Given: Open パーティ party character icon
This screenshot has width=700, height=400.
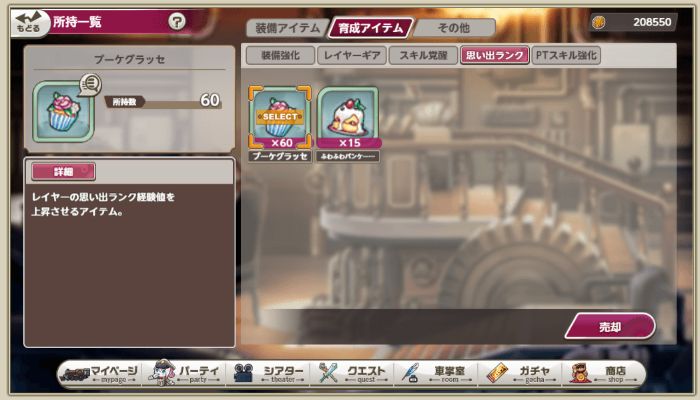Looking at the screenshot, I should [162, 372].
